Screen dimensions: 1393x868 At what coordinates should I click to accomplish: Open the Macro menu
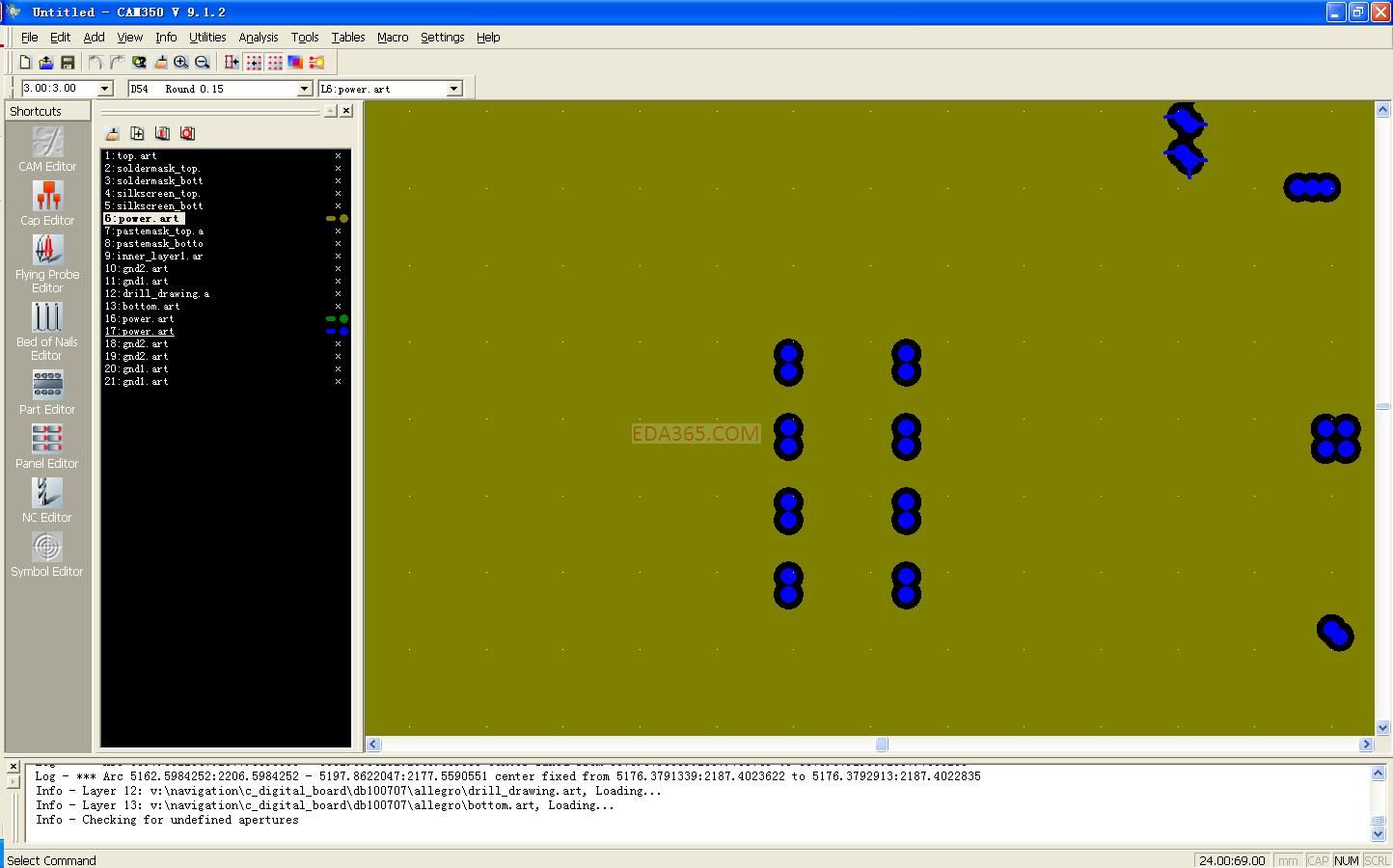(393, 38)
